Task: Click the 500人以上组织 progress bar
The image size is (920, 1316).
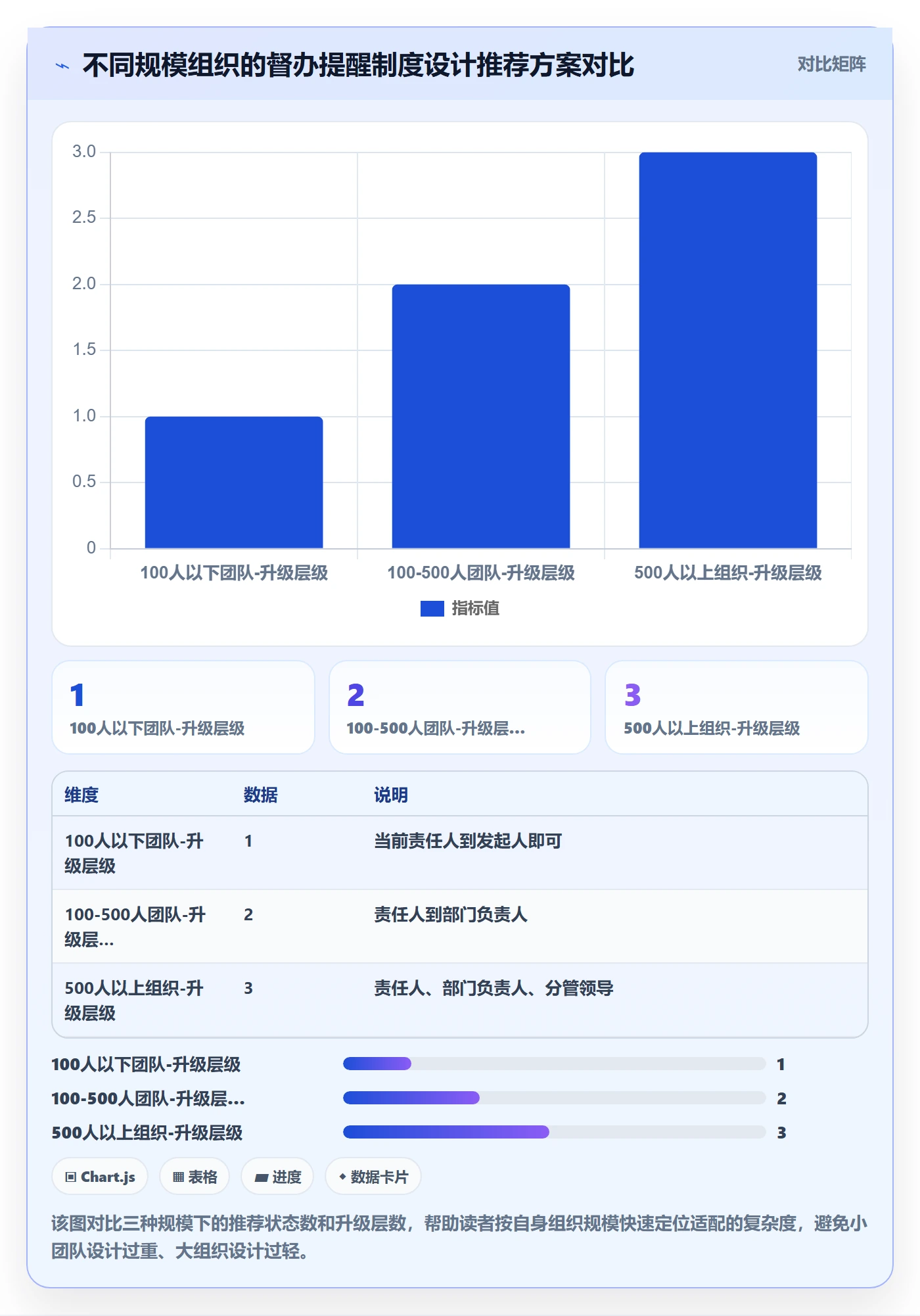Action: pos(554,1132)
